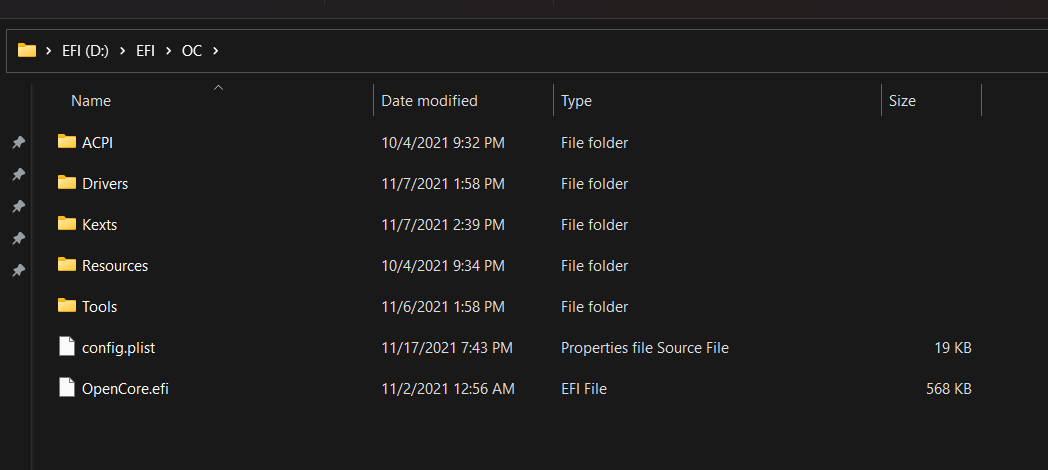Select the Resources folder icon

click(67, 265)
